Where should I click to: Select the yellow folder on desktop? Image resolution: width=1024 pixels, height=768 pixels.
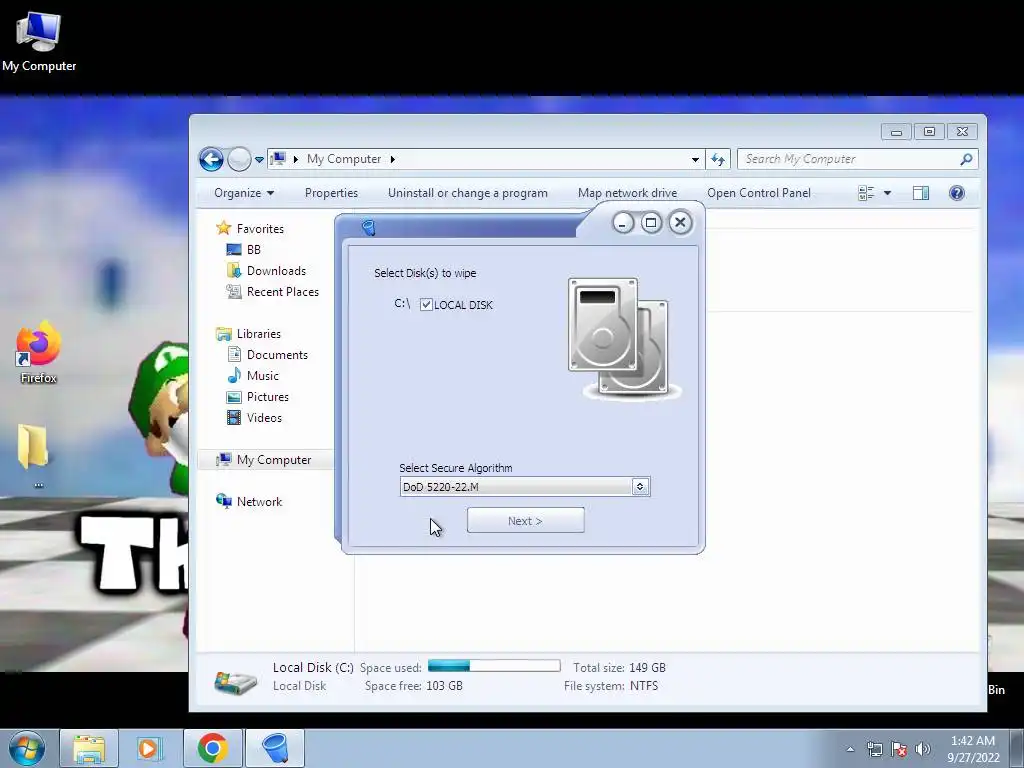pyautogui.click(x=33, y=447)
